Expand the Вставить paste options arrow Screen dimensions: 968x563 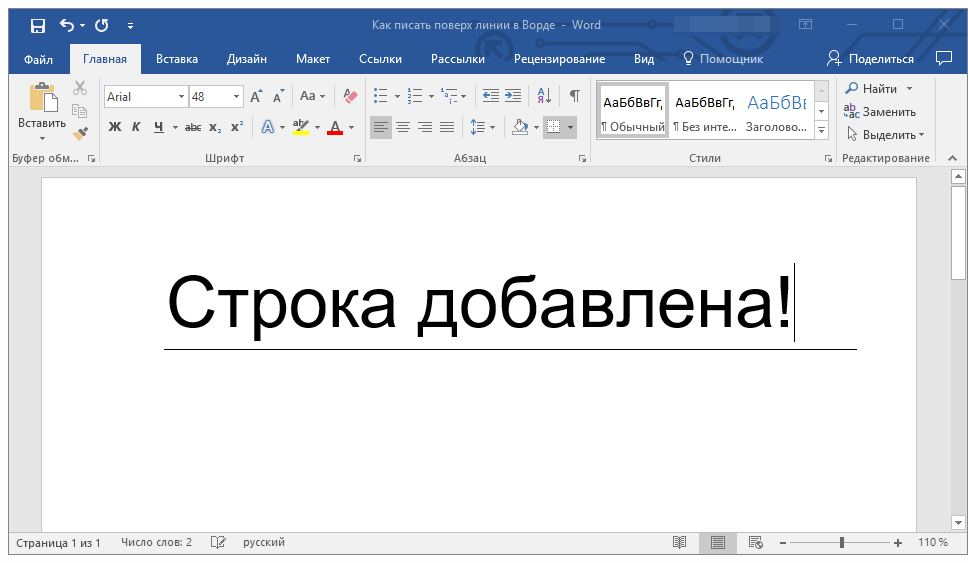coord(42,138)
